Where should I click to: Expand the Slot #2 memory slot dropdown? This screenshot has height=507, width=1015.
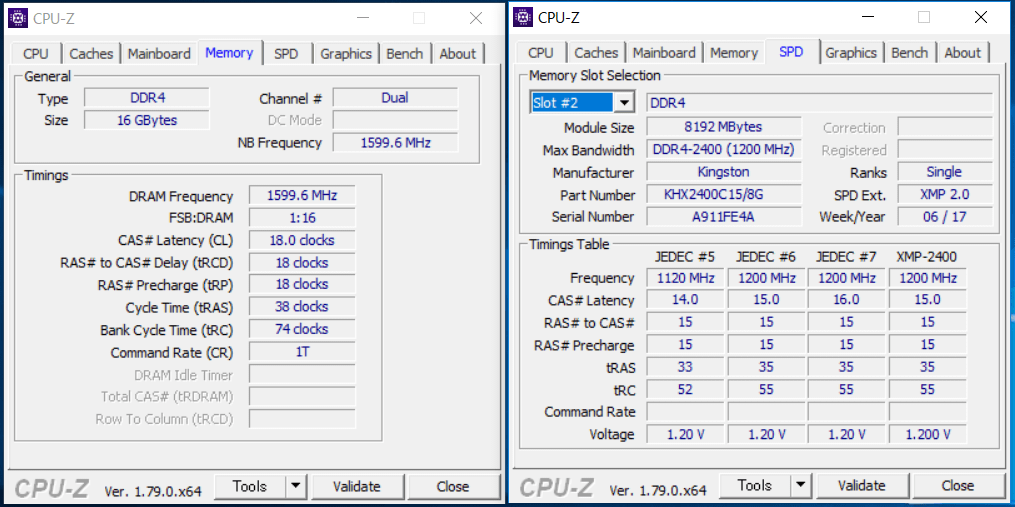click(x=624, y=102)
